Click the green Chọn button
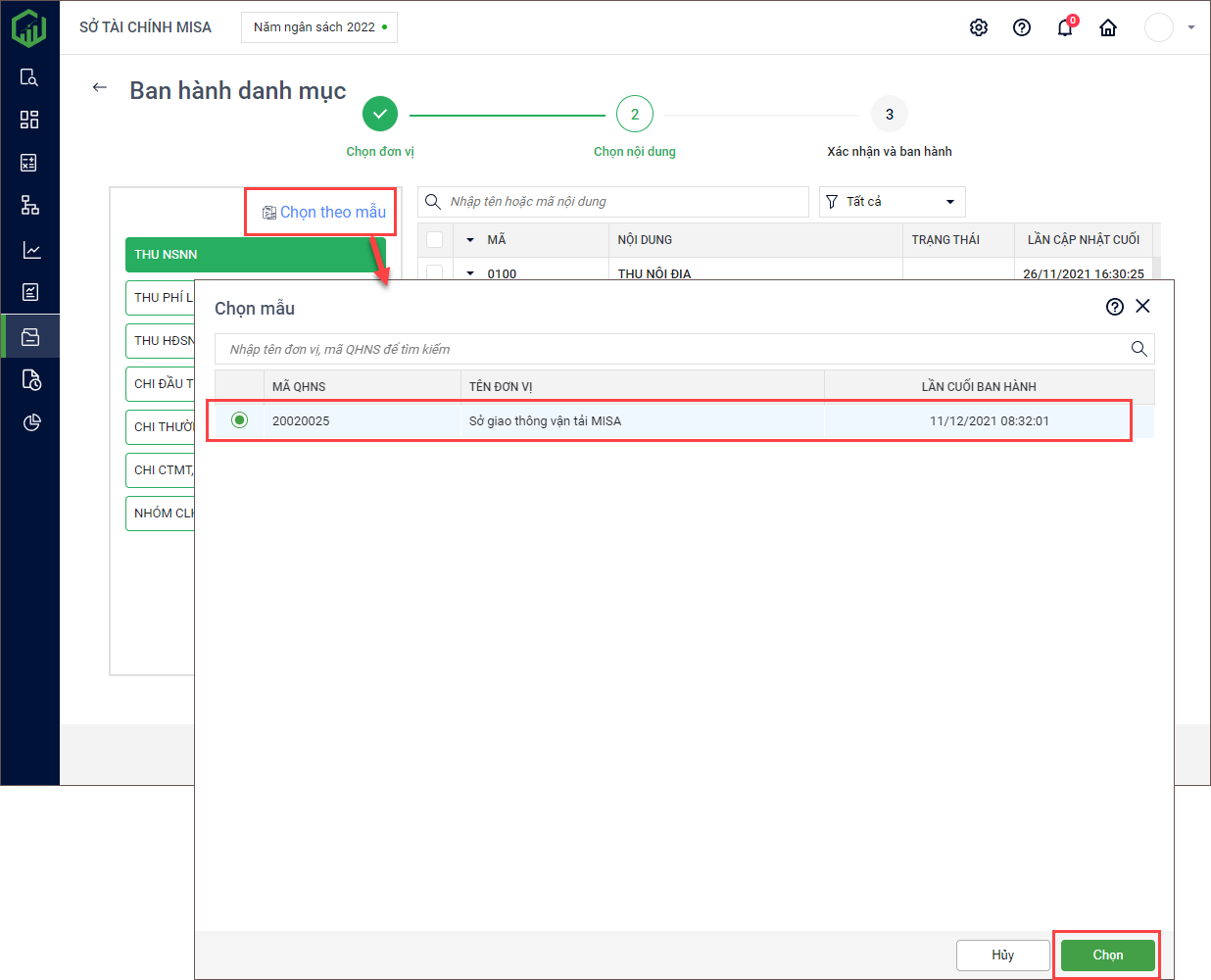The width and height of the screenshot is (1211, 980). click(x=1107, y=955)
